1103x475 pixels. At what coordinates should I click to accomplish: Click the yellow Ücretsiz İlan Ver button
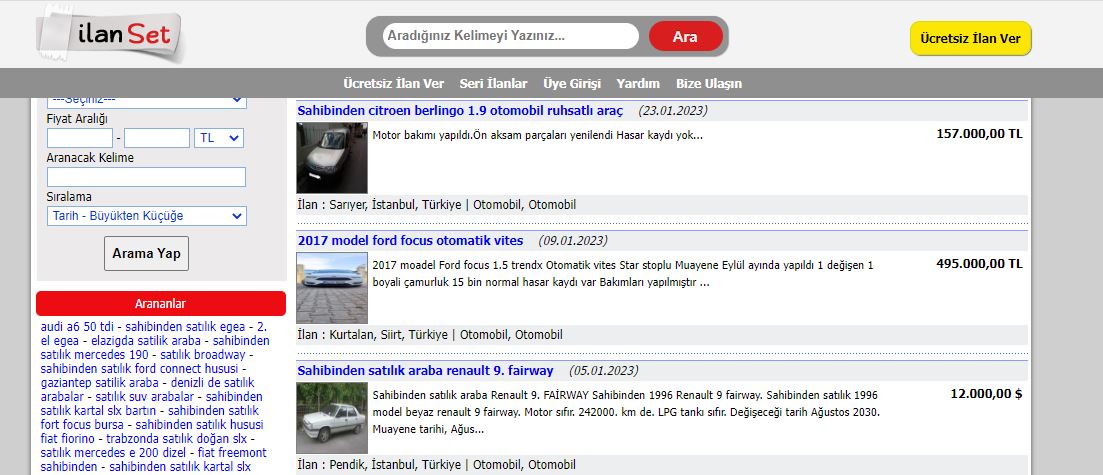(x=970, y=39)
